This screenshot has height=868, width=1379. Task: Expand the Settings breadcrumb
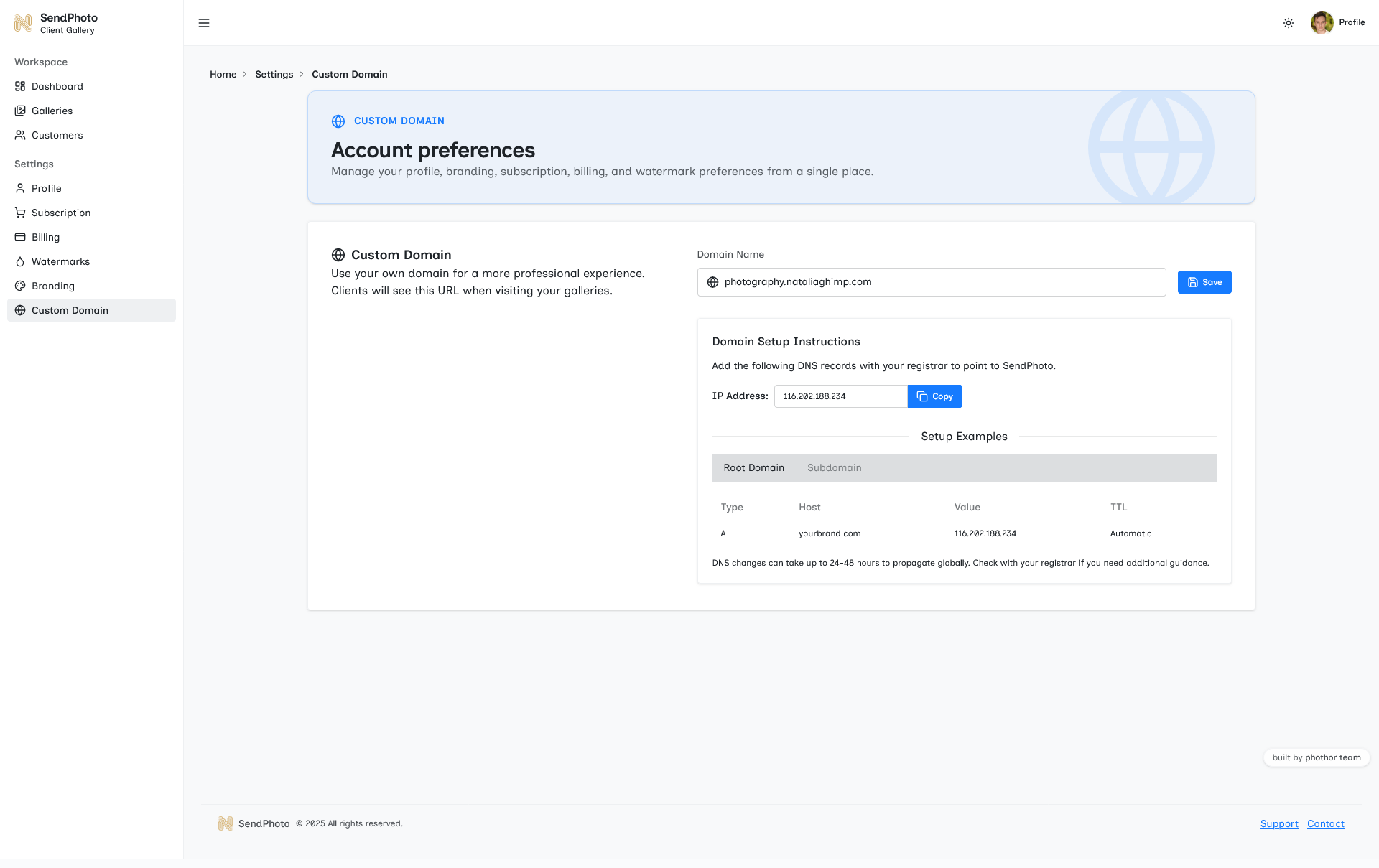tap(274, 74)
